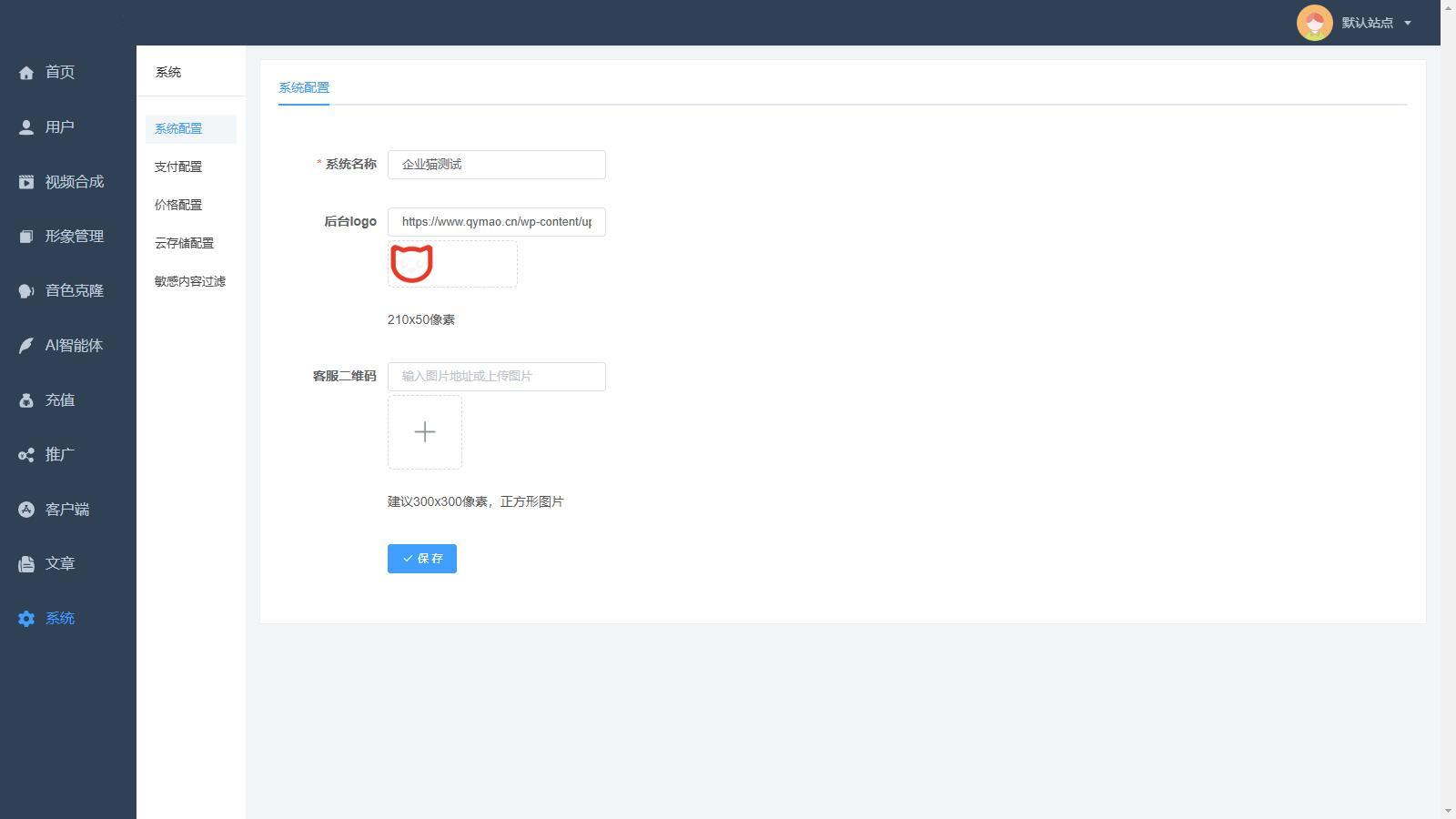The height and width of the screenshot is (819, 1456).
Task: Open 视频合成 video synthesis icon
Action: click(25, 181)
